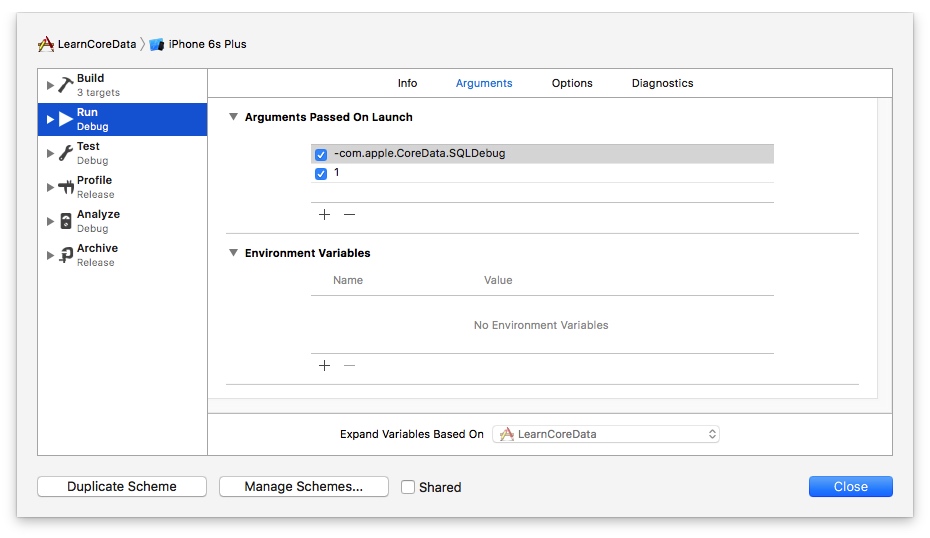
Task: Remove selected launch argument with minus
Action: tap(349, 215)
